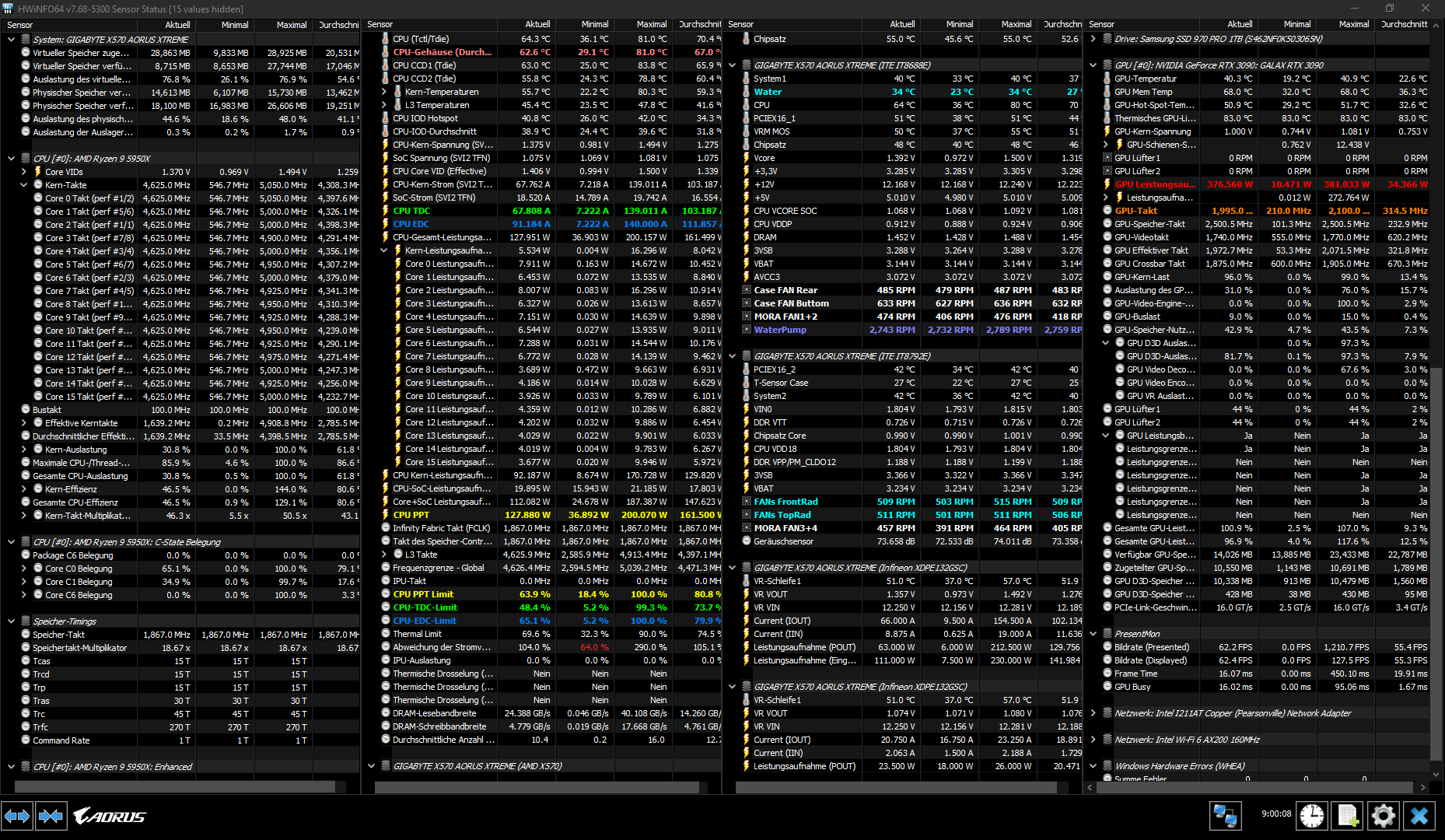Click the thermometer icon of CPU (Tctl/Tdie)
The width and height of the screenshot is (1445, 840).
coord(385,39)
